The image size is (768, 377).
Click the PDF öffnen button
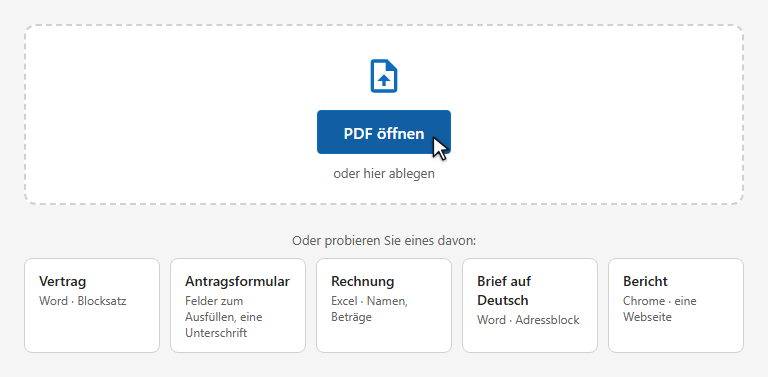[384, 132]
